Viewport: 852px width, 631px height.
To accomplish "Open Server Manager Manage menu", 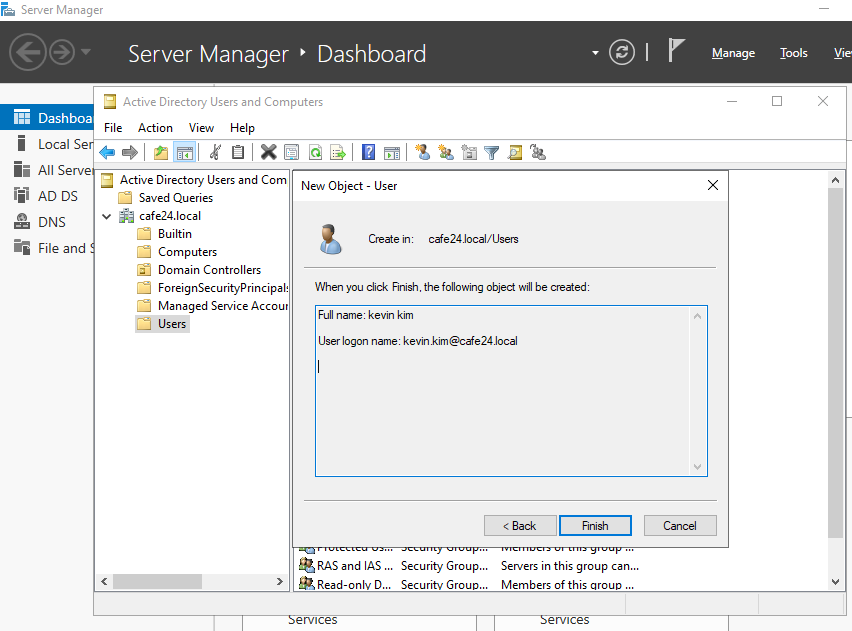I will point(734,53).
